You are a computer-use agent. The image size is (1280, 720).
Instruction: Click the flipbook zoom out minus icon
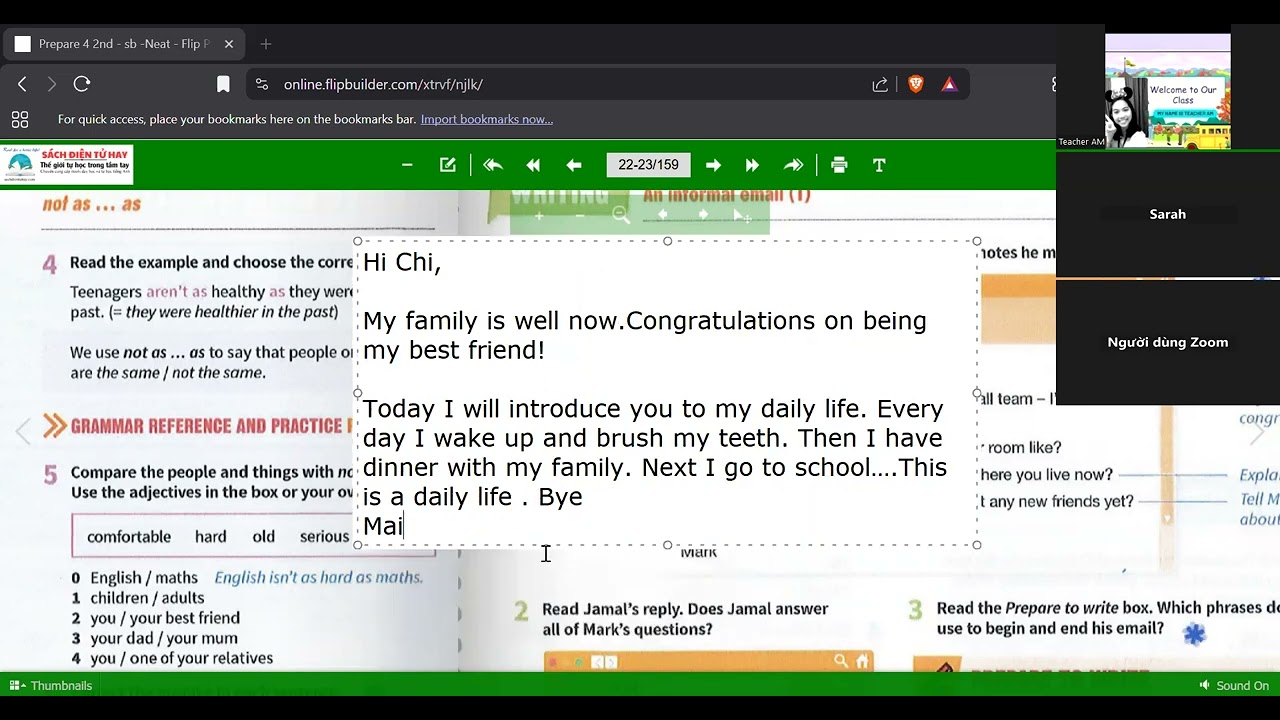click(407, 165)
